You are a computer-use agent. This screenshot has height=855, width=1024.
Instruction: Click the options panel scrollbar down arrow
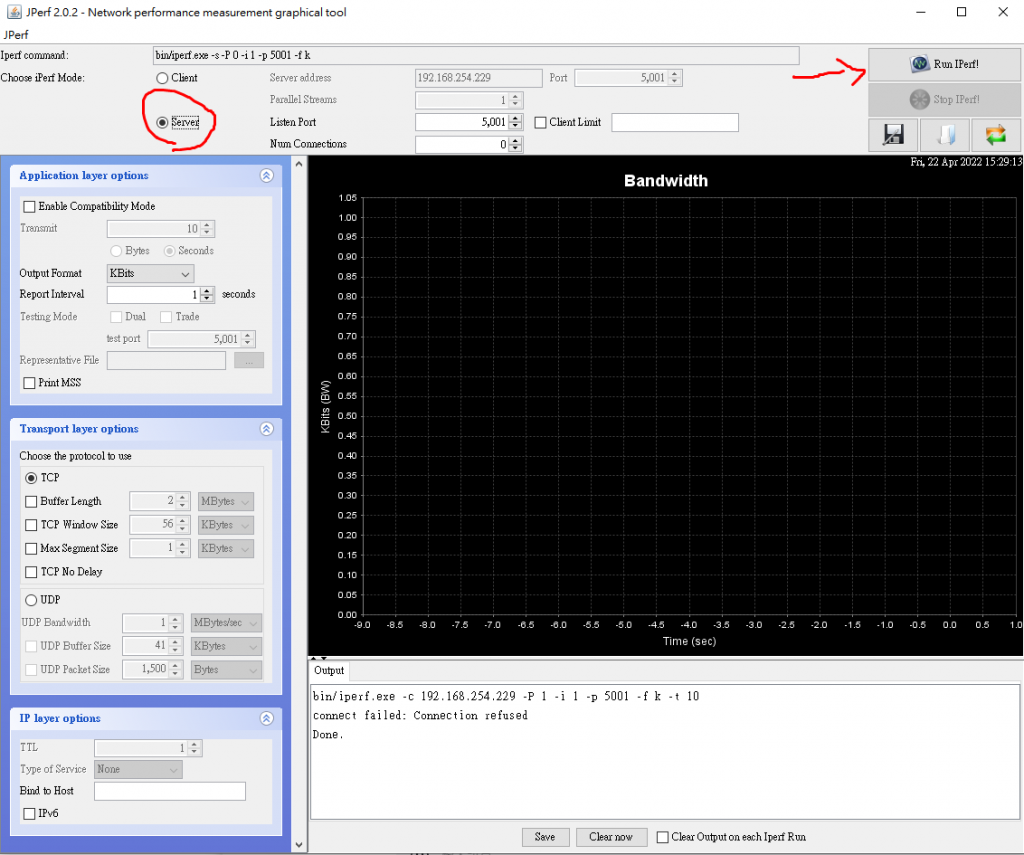click(x=298, y=845)
